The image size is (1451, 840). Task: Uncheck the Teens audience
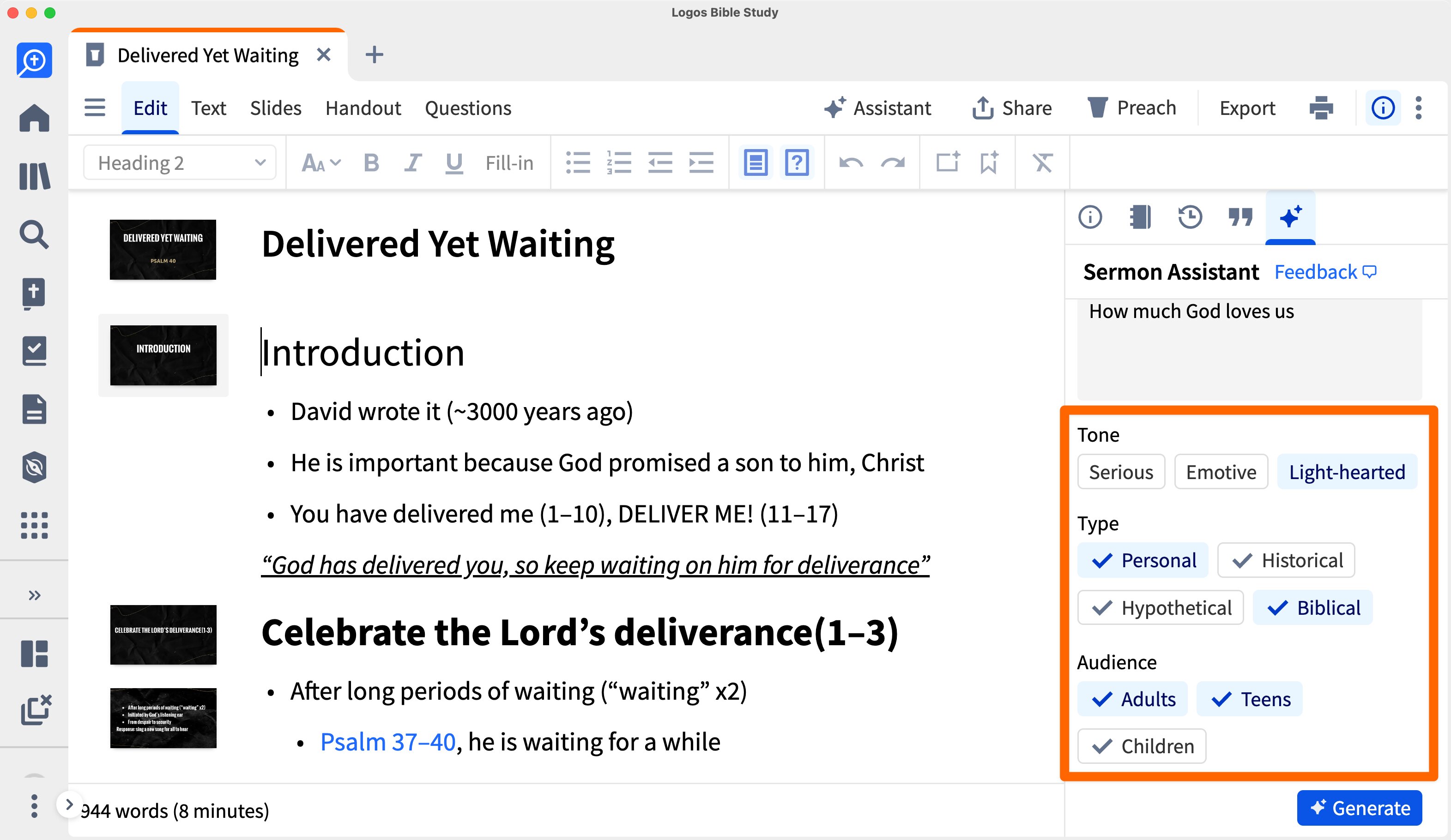1250,698
